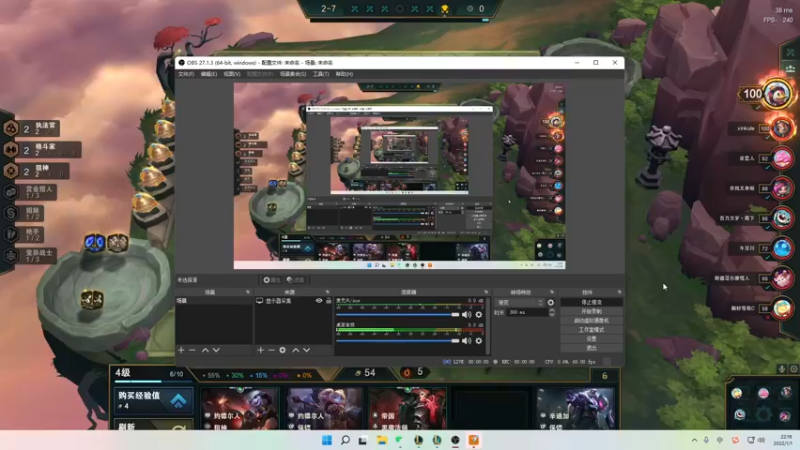Image resolution: width=800 pixels, height=450 pixels.
Task: Click the transition duration 300 ms field
Action: 526,312
